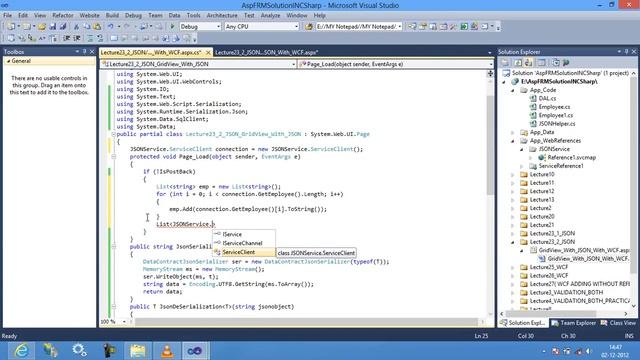Click the green Start Page toolbar icon
Viewport: 640px width, 360px height.
[x=464, y=27]
